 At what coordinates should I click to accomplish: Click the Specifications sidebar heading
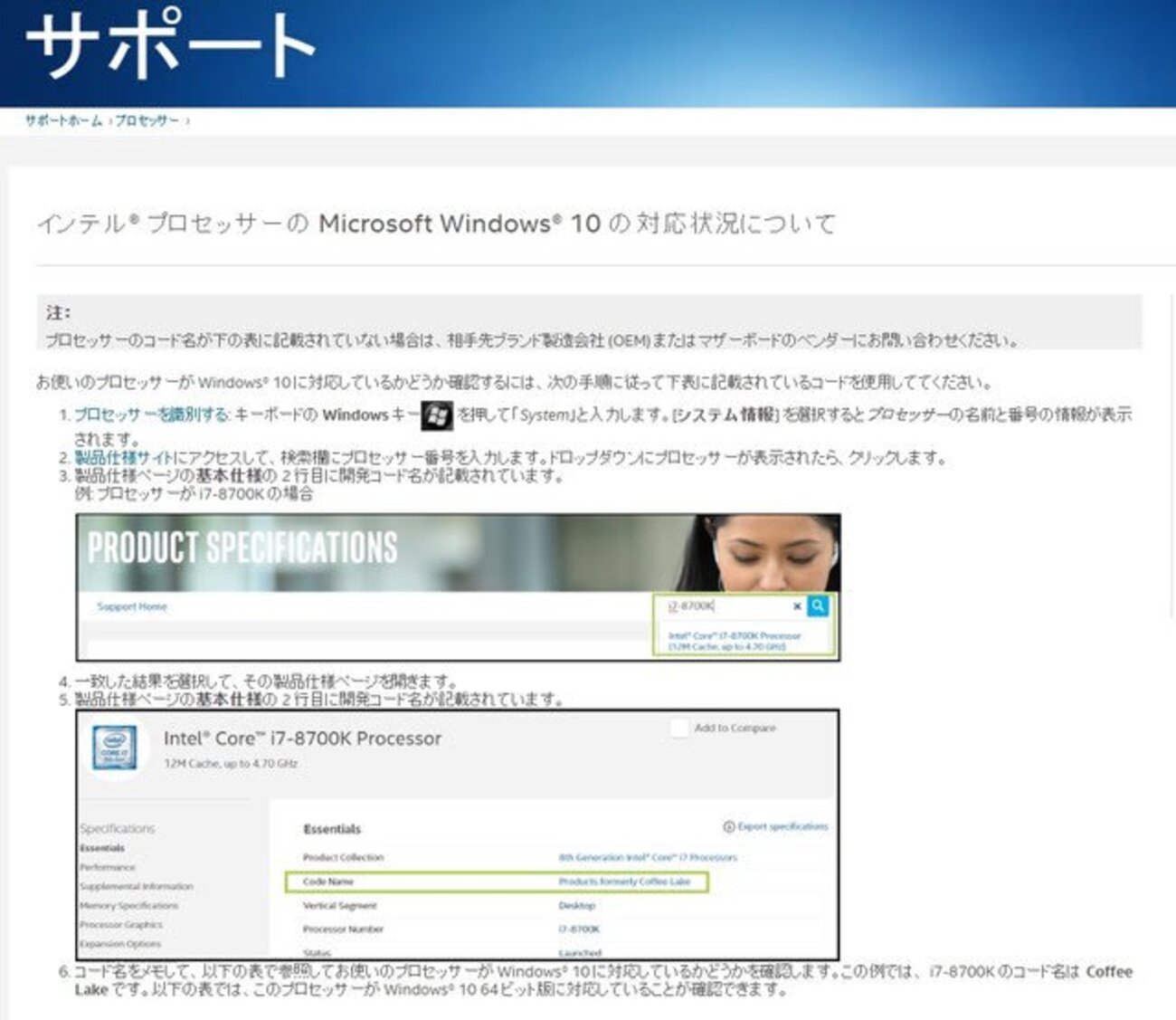[x=117, y=828]
